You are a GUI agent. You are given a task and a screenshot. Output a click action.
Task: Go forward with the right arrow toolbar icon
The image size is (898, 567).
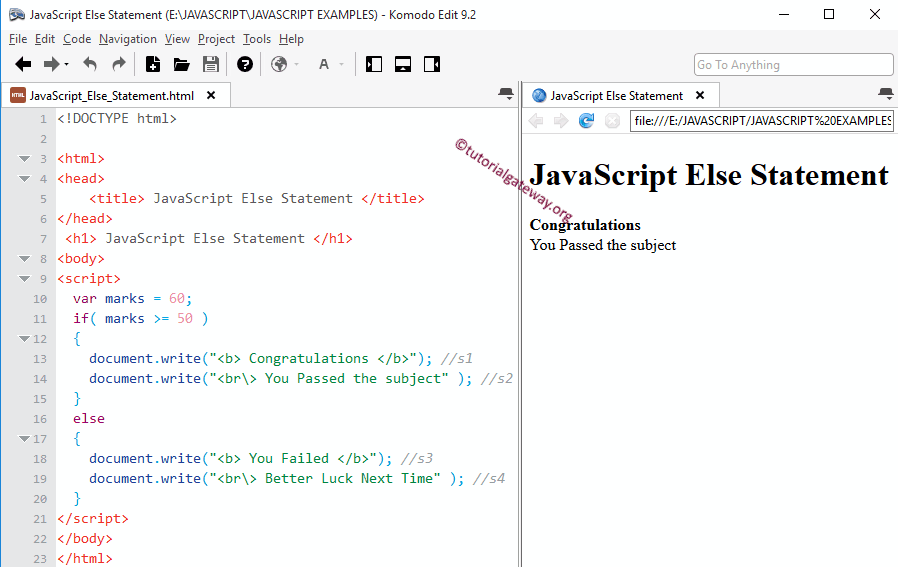coord(52,64)
